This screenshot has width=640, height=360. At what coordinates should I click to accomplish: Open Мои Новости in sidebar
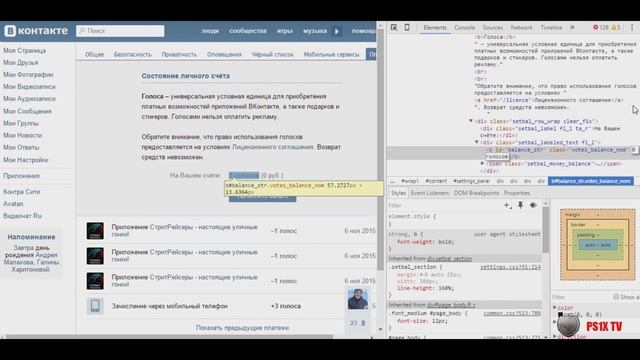point(22,135)
